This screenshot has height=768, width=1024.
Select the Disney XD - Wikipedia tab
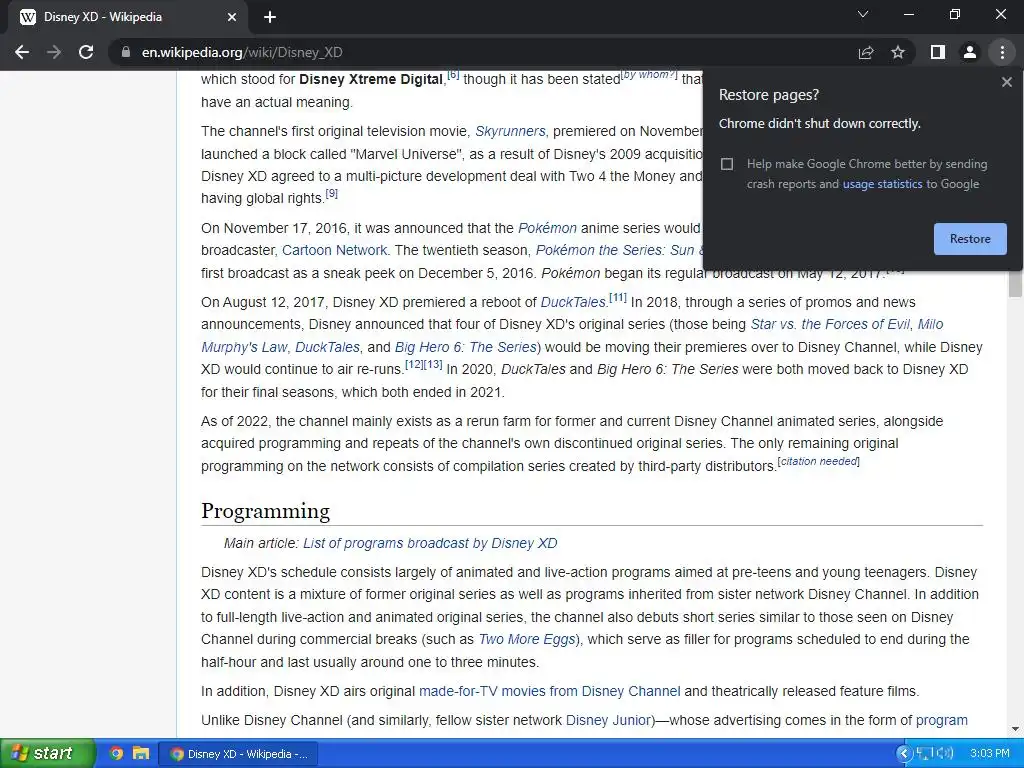[127, 17]
